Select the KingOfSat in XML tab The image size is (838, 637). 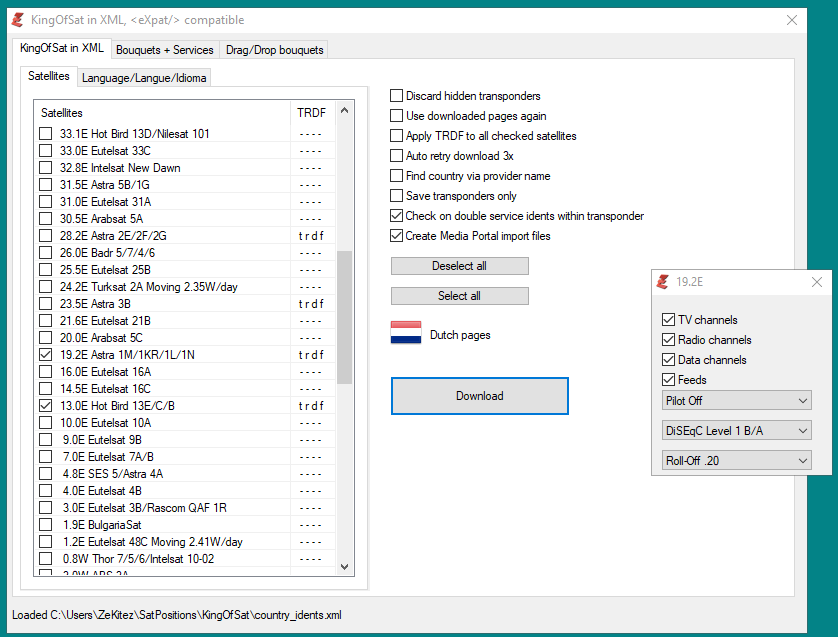pyautogui.click(x=62, y=48)
